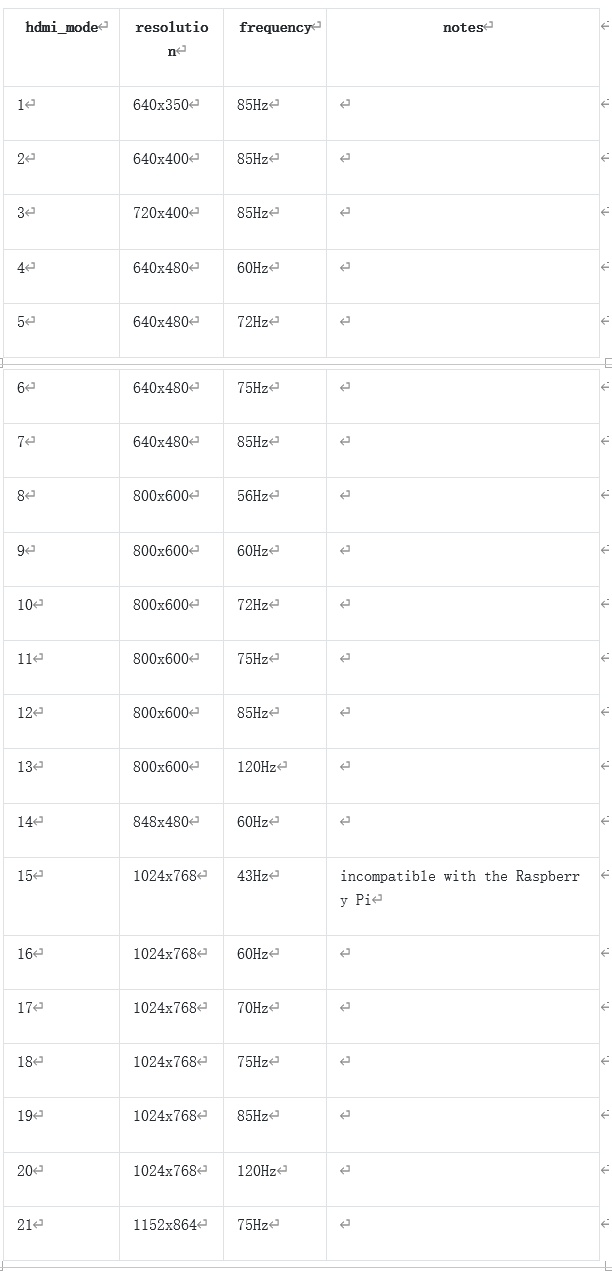
Task: Click the hdmi_mode column header
Action: (x=61, y=47)
